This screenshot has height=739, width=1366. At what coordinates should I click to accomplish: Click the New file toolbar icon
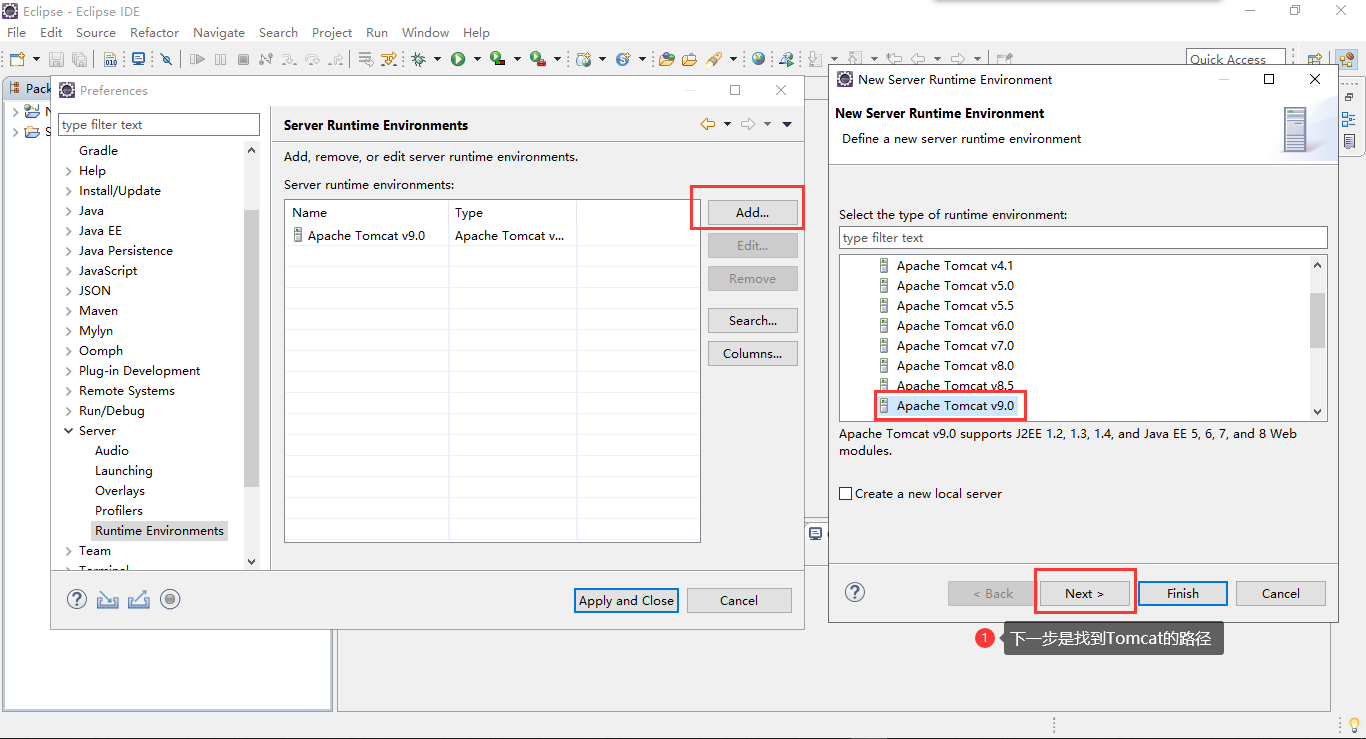(17, 59)
